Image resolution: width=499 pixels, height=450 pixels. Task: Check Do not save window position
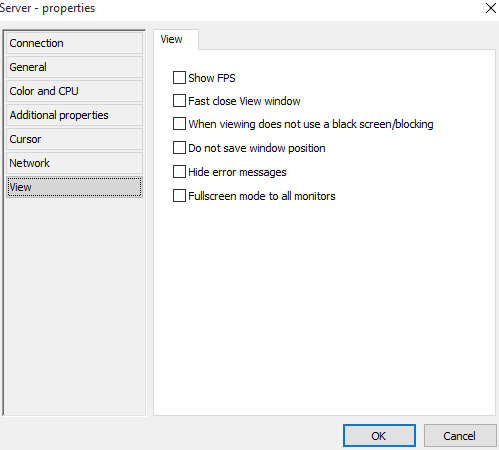(x=179, y=148)
